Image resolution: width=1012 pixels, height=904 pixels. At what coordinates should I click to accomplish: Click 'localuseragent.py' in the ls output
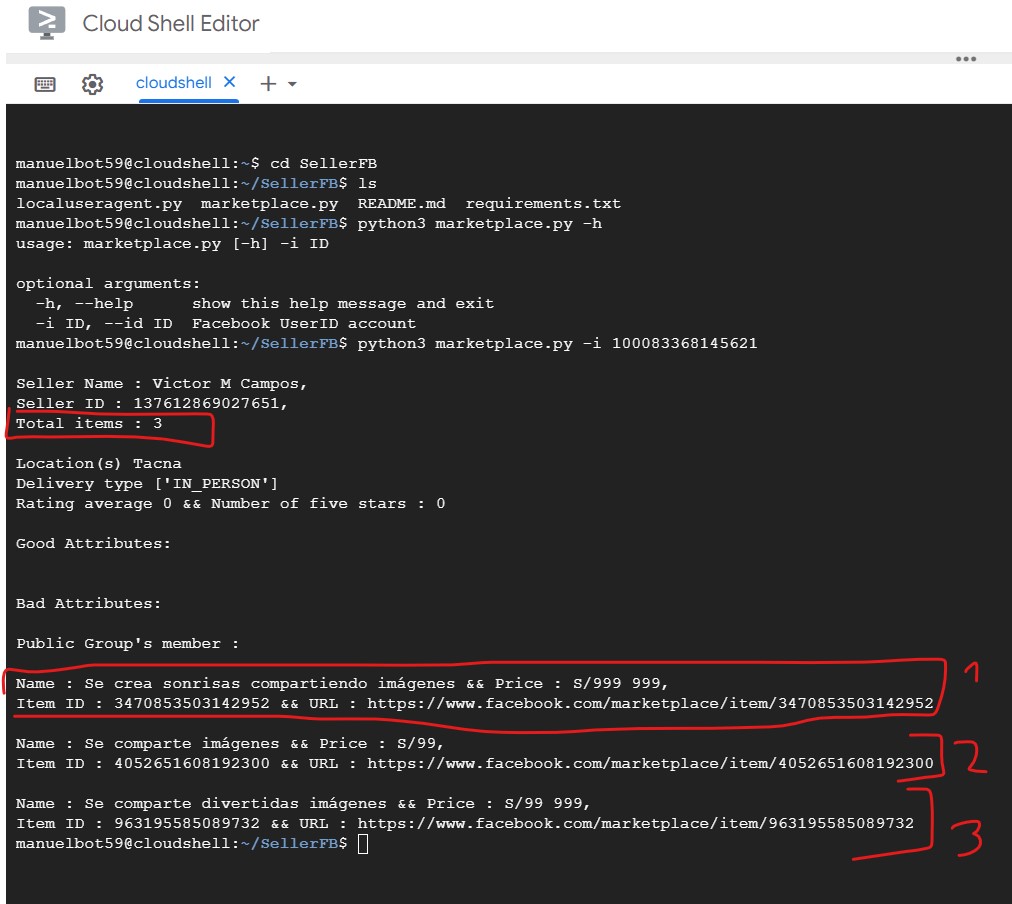coord(99,203)
